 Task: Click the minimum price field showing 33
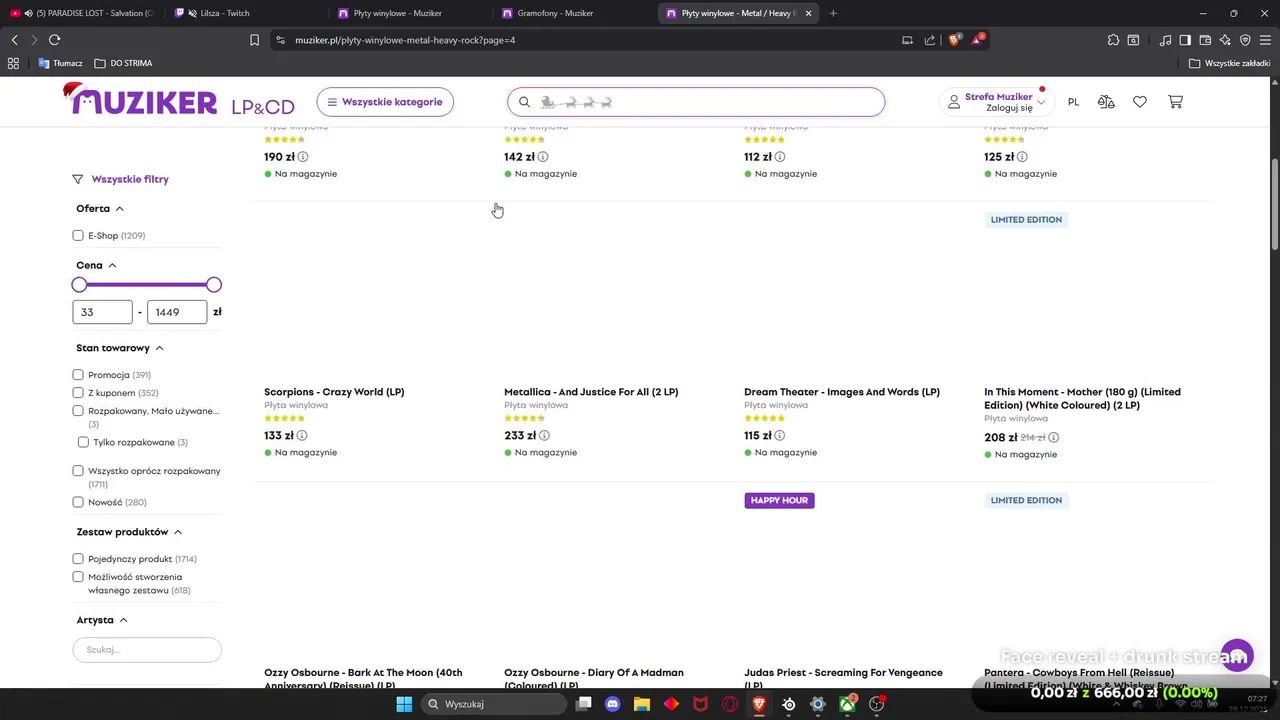coord(102,312)
